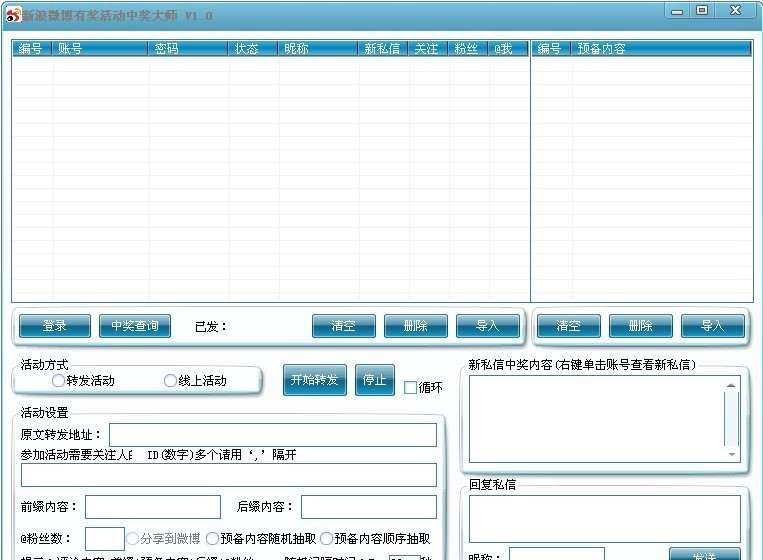Focus the 后缀内容 text box
Viewport: 763px width, 560px height.
369,507
